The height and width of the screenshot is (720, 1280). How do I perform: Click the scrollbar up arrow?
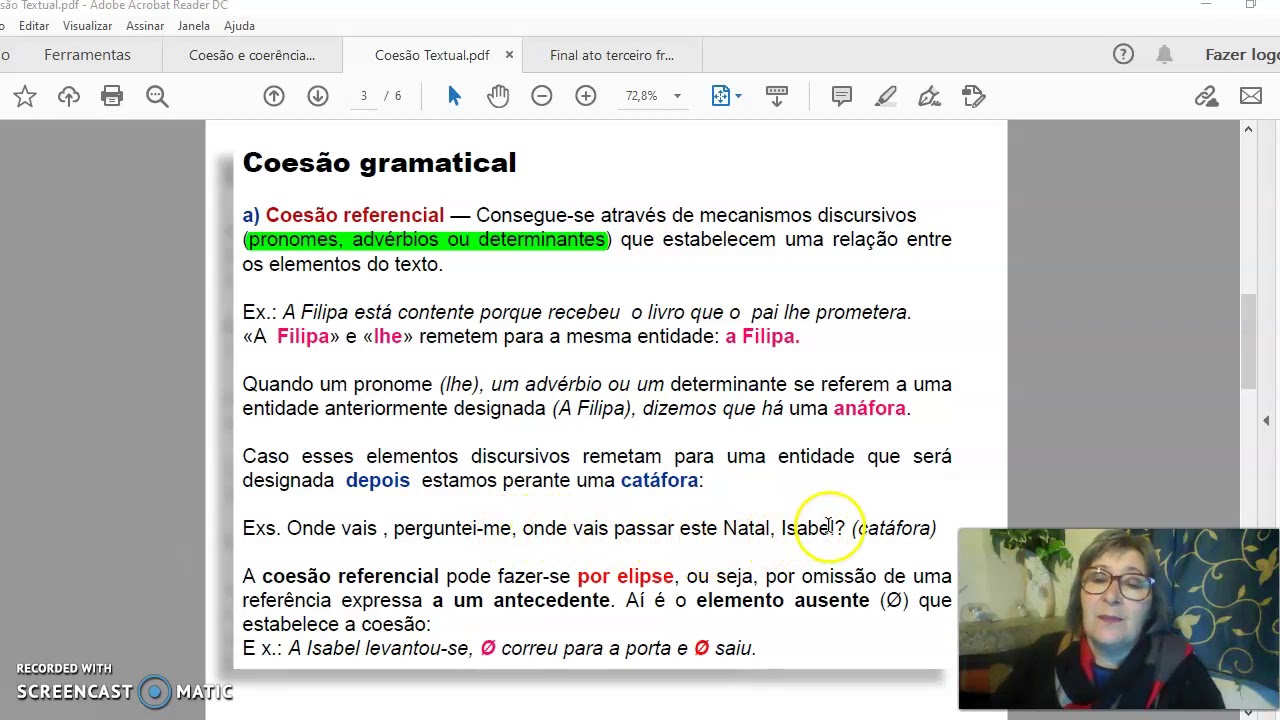(1248, 129)
